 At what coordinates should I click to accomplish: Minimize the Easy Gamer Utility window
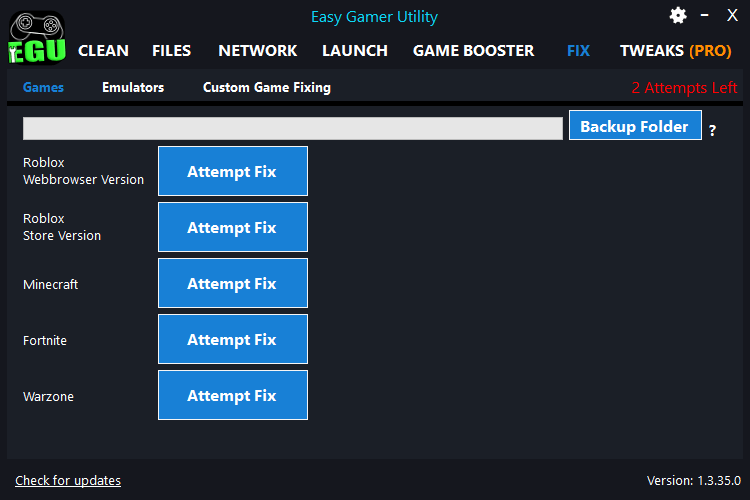705,15
